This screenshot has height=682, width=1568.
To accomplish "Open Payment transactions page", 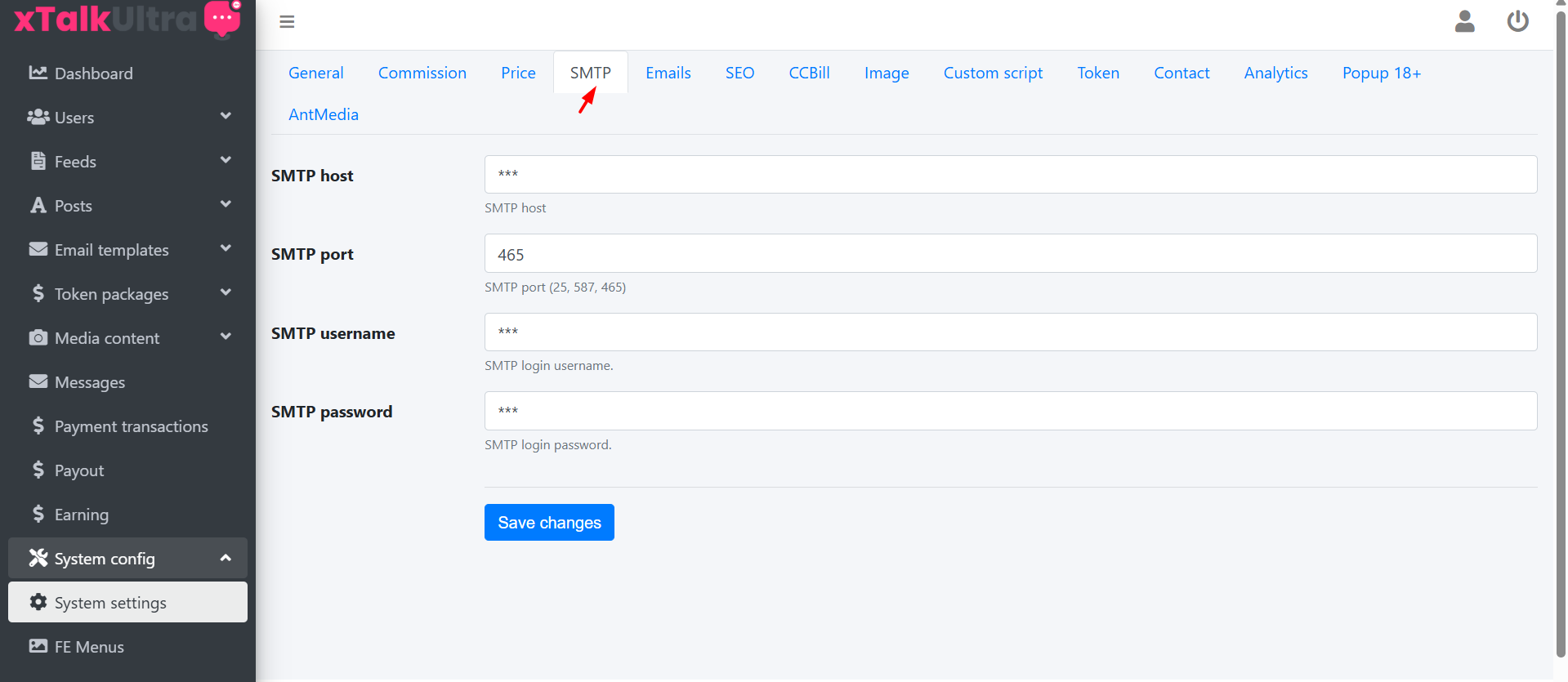I will (131, 426).
